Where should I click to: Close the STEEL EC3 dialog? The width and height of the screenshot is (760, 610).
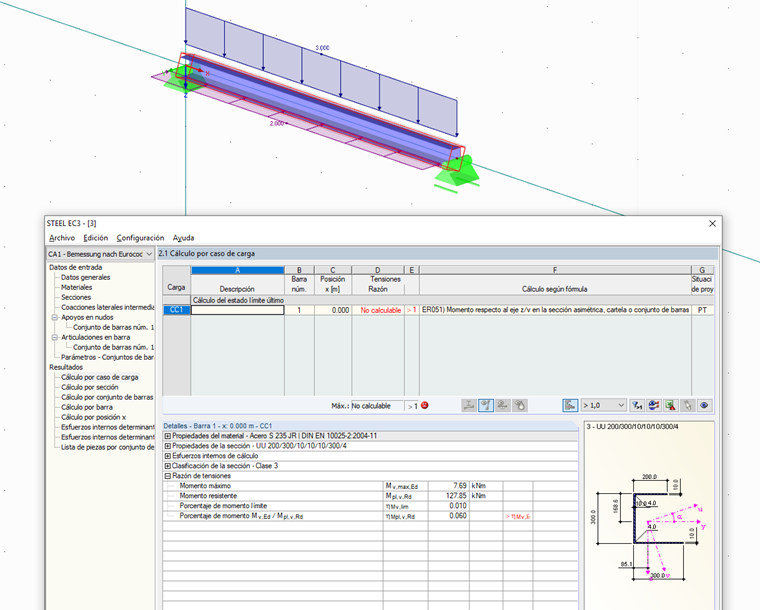click(712, 223)
